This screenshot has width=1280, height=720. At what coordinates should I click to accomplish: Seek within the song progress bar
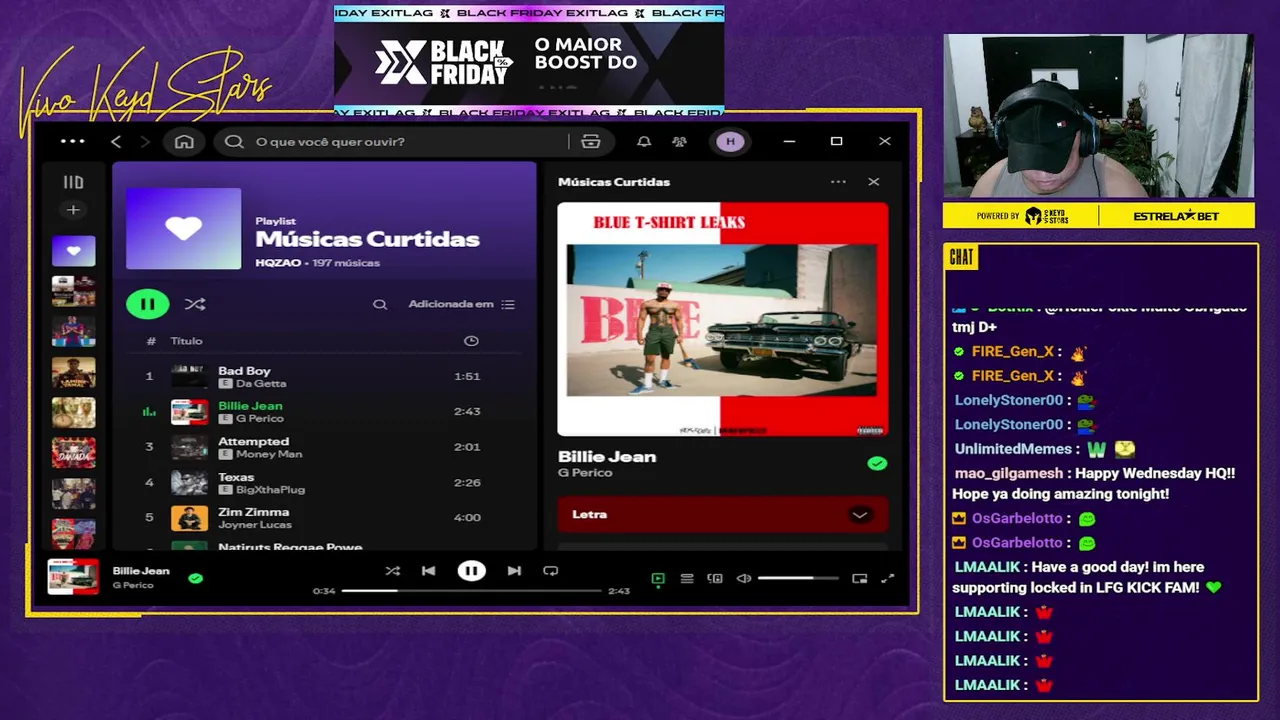pyautogui.click(x=471, y=591)
